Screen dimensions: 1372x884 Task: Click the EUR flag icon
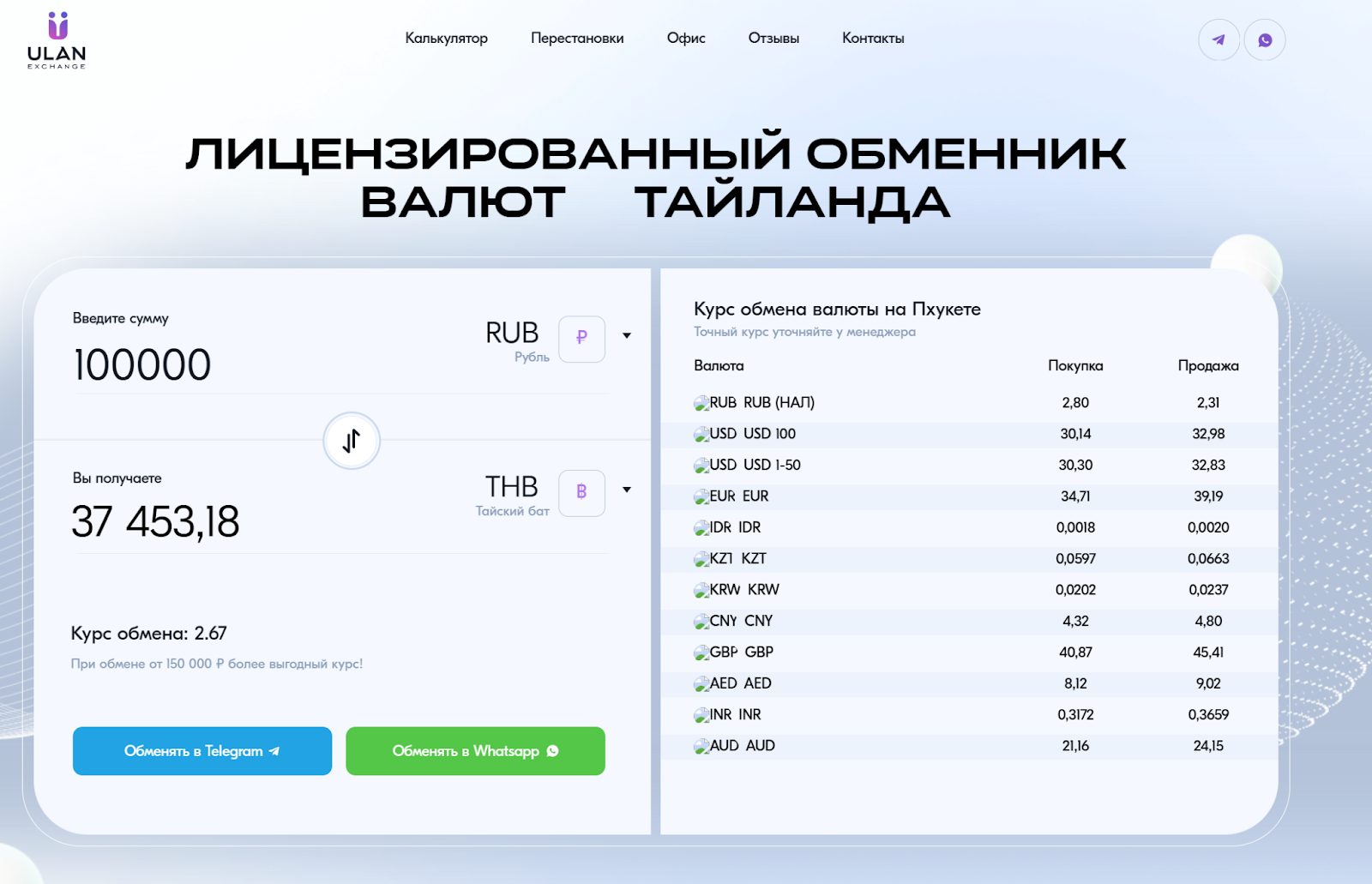(x=701, y=497)
